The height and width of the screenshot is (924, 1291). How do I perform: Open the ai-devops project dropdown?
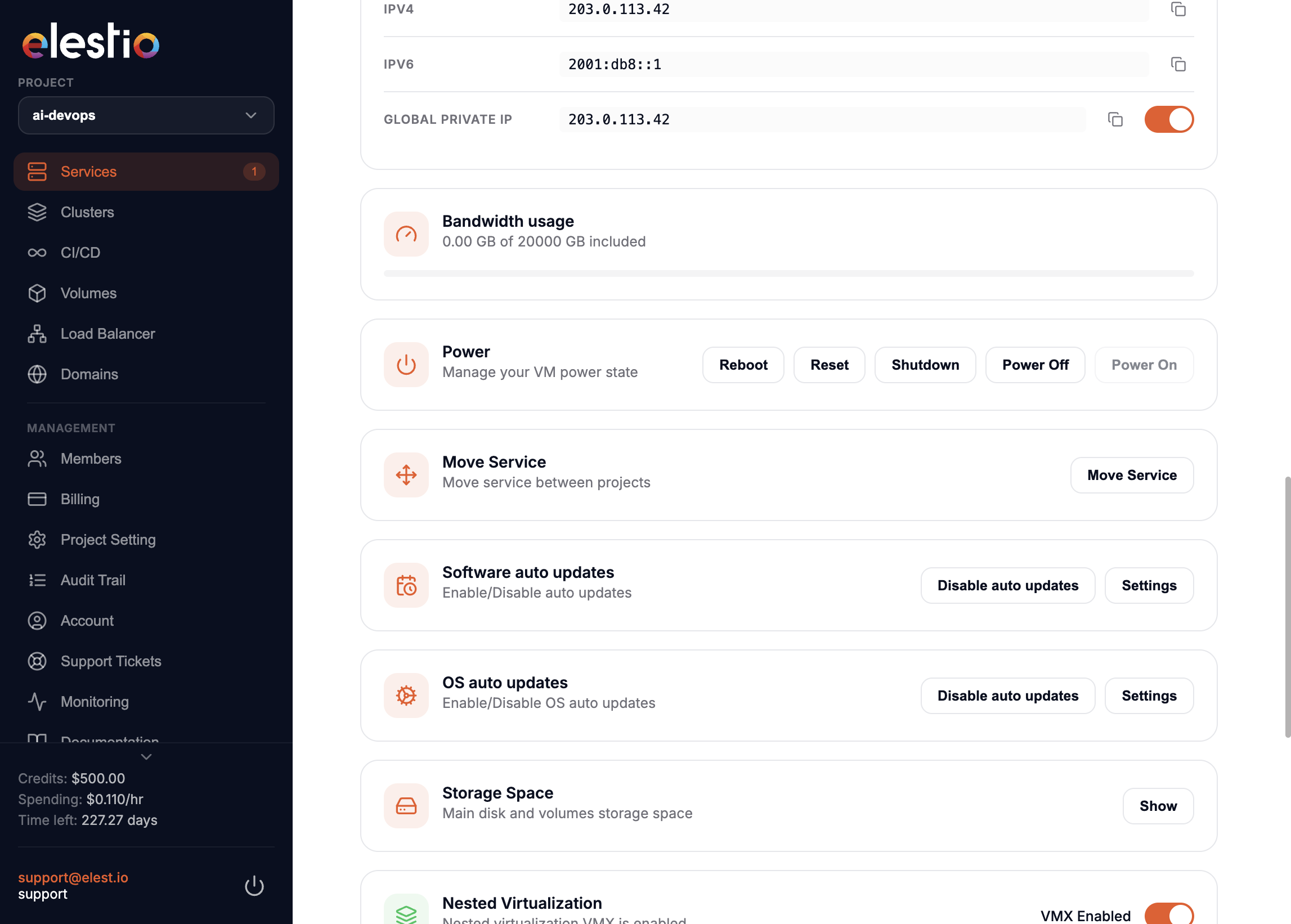[x=146, y=115]
